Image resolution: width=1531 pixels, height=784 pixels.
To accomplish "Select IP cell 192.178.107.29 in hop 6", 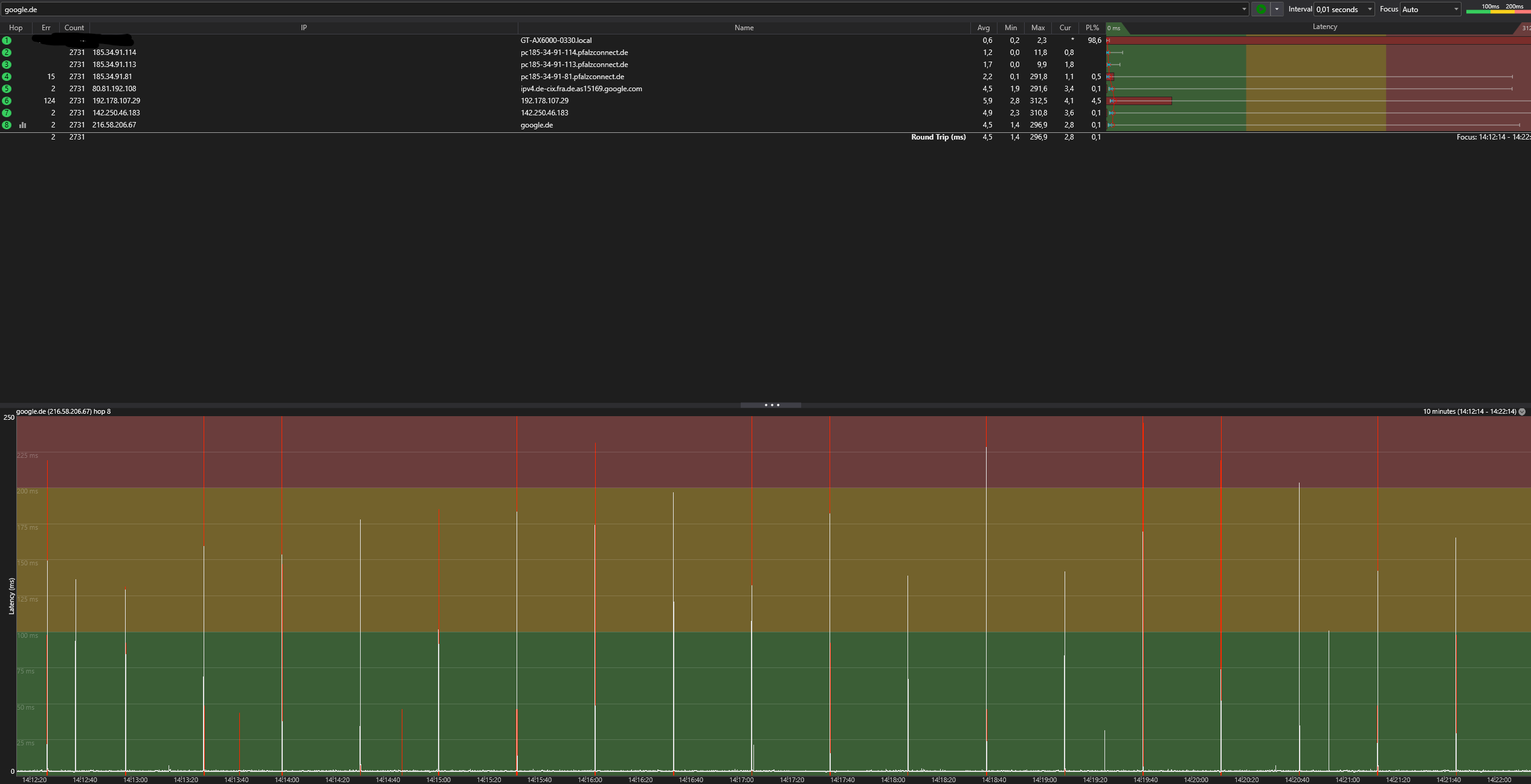I will [116, 101].
